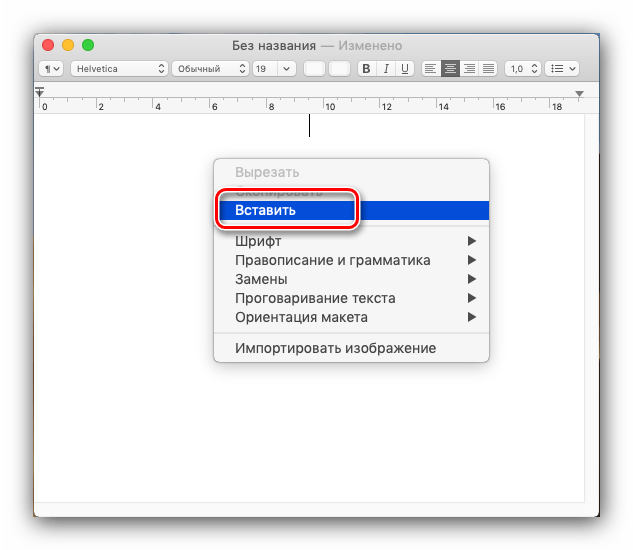Open the Обычный typeface style dropdown
633x550 pixels.
pyautogui.click(x=210, y=69)
